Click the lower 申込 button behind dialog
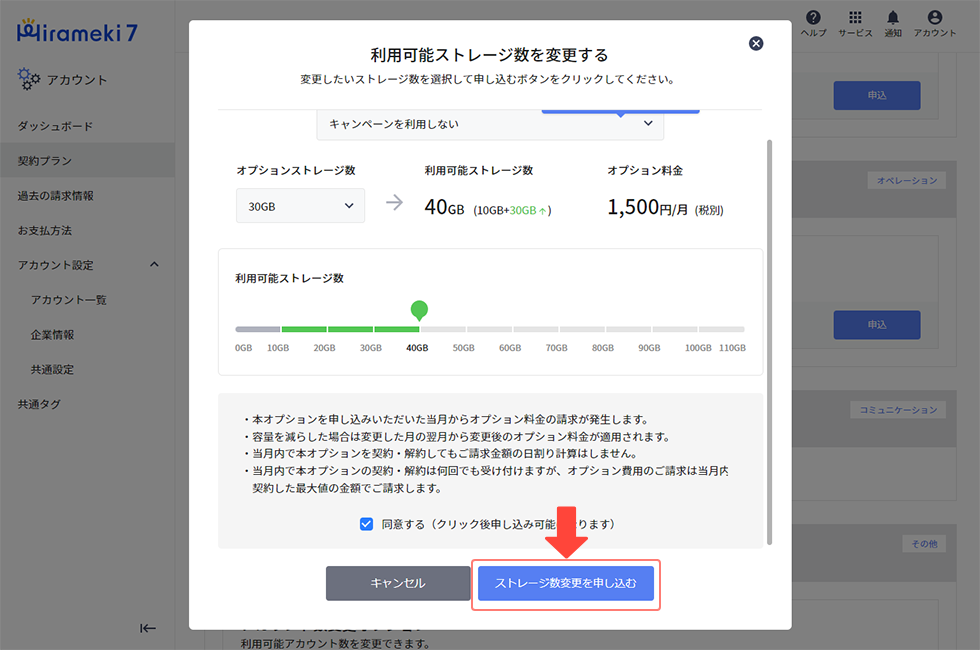 pos(876,324)
